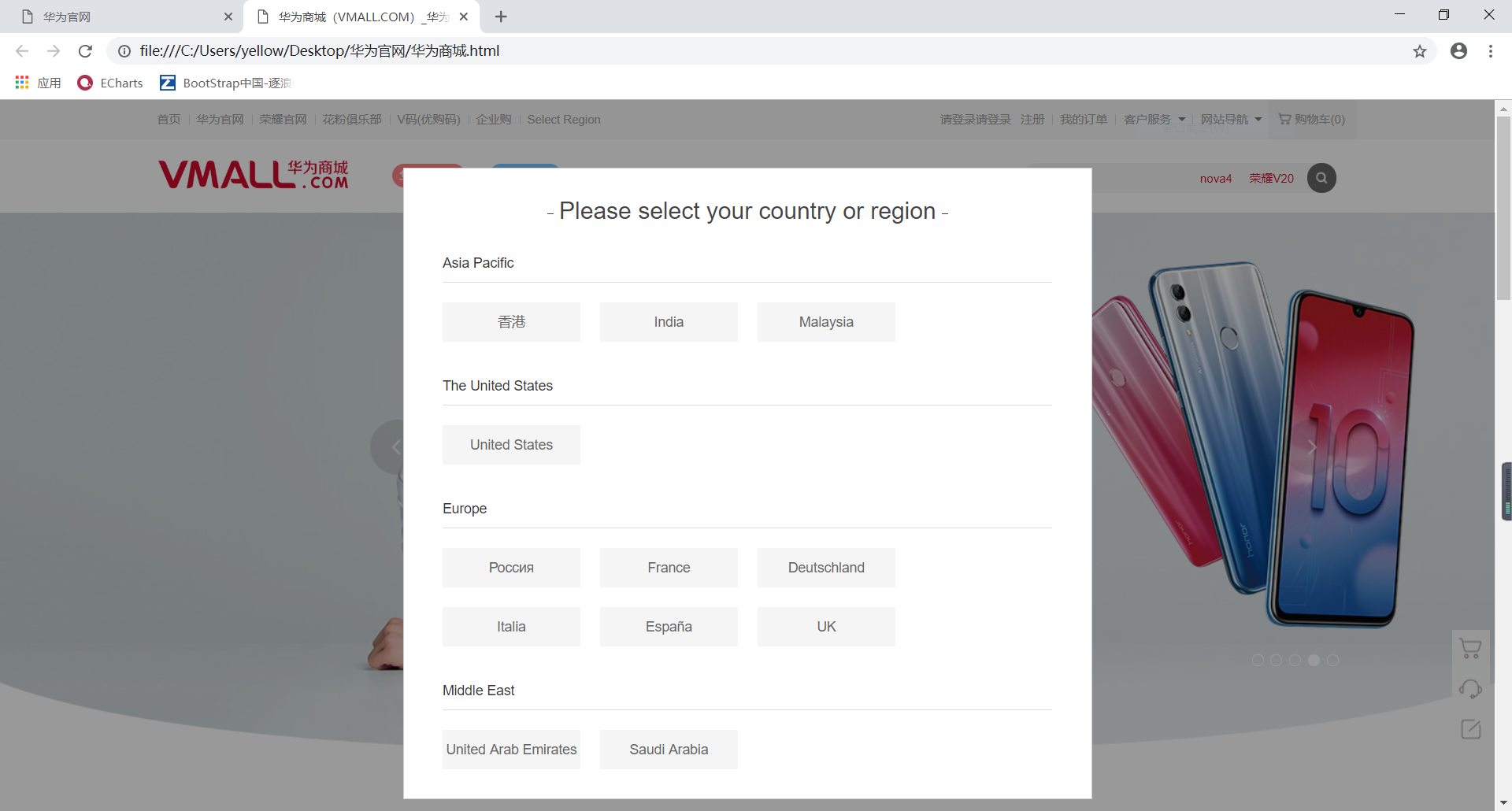Click the feedback edit side icon
The width and height of the screenshot is (1512, 811).
1470,729
